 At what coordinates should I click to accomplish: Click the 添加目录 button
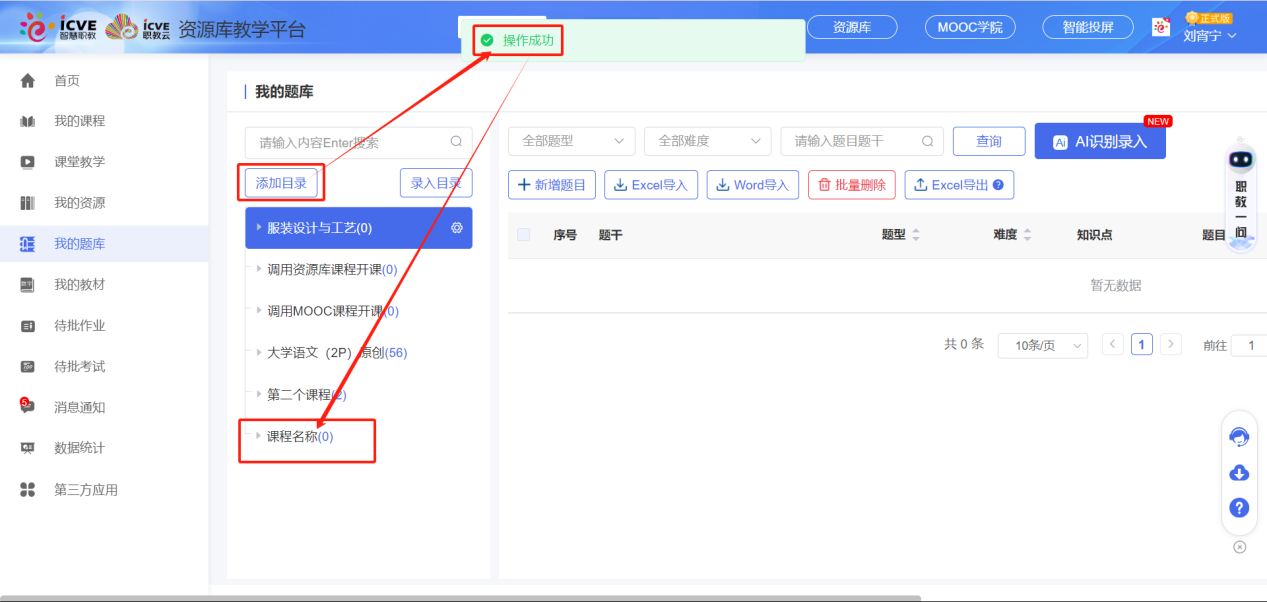coord(281,183)
